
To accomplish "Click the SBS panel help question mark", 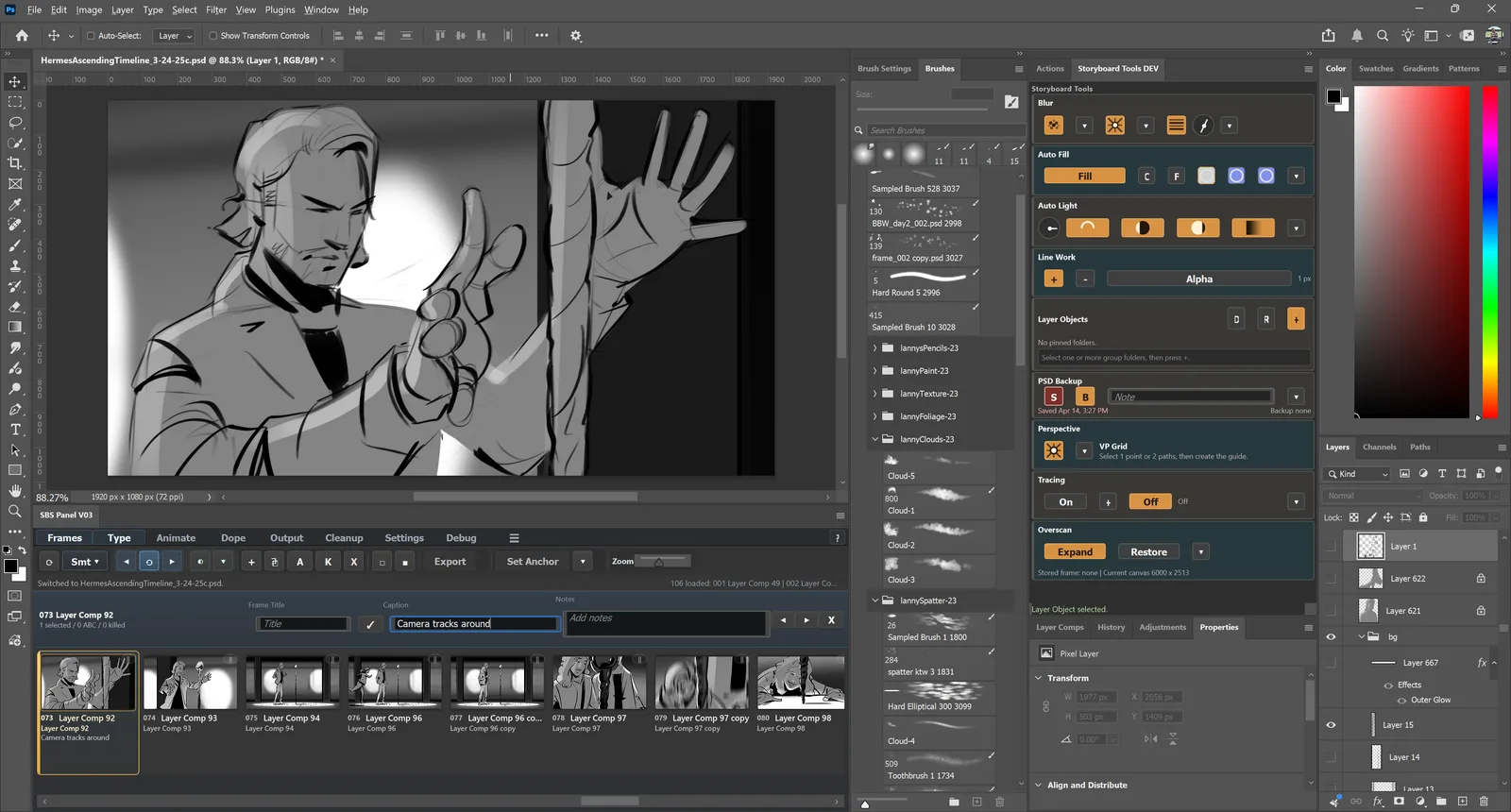I will click(837, 538).
